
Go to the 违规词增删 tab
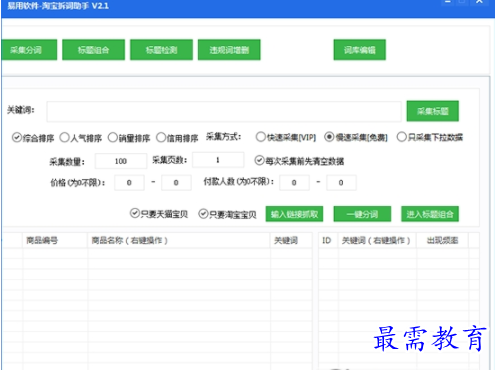229,50
